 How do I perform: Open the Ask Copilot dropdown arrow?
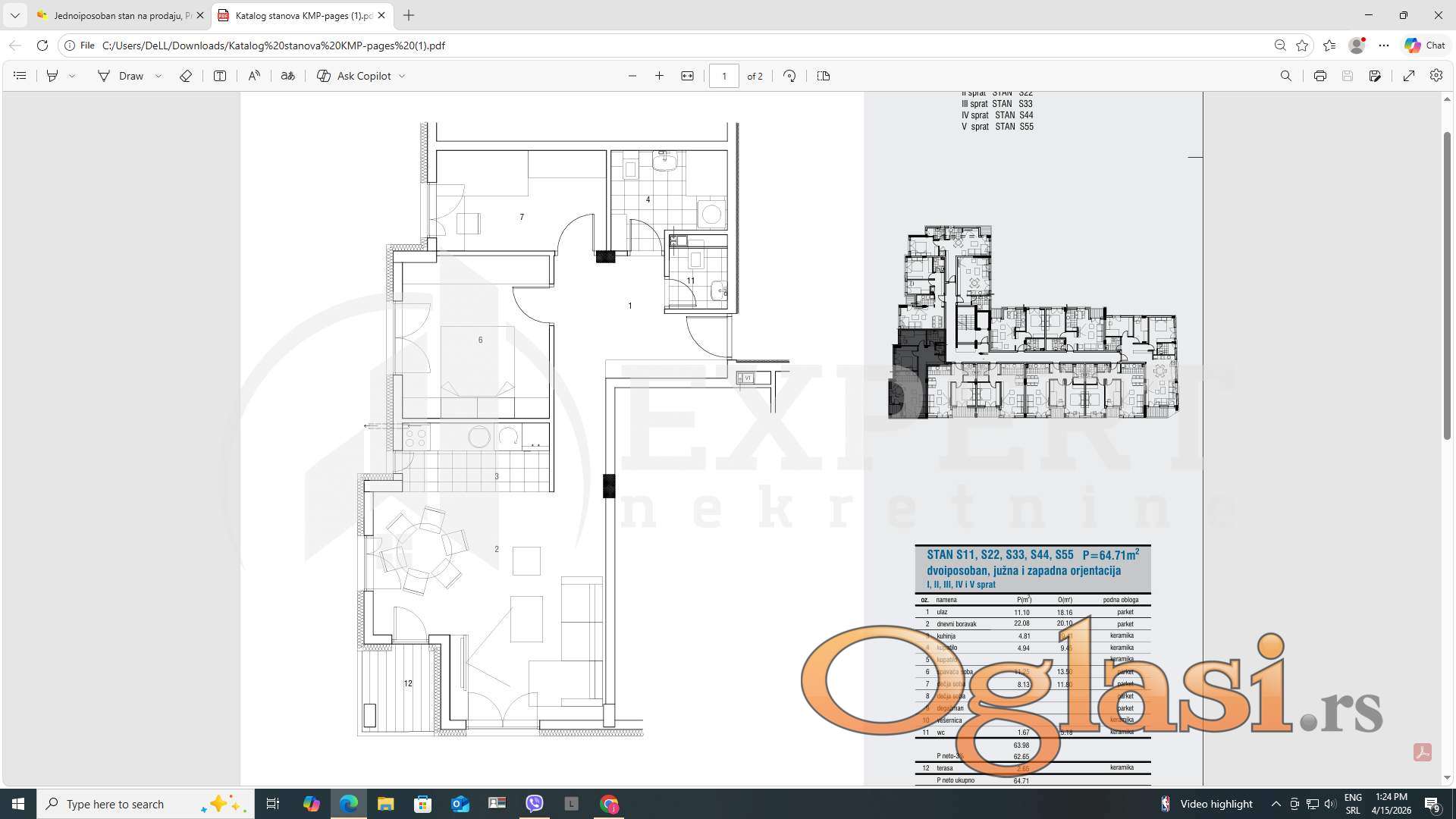pos(402,76)
